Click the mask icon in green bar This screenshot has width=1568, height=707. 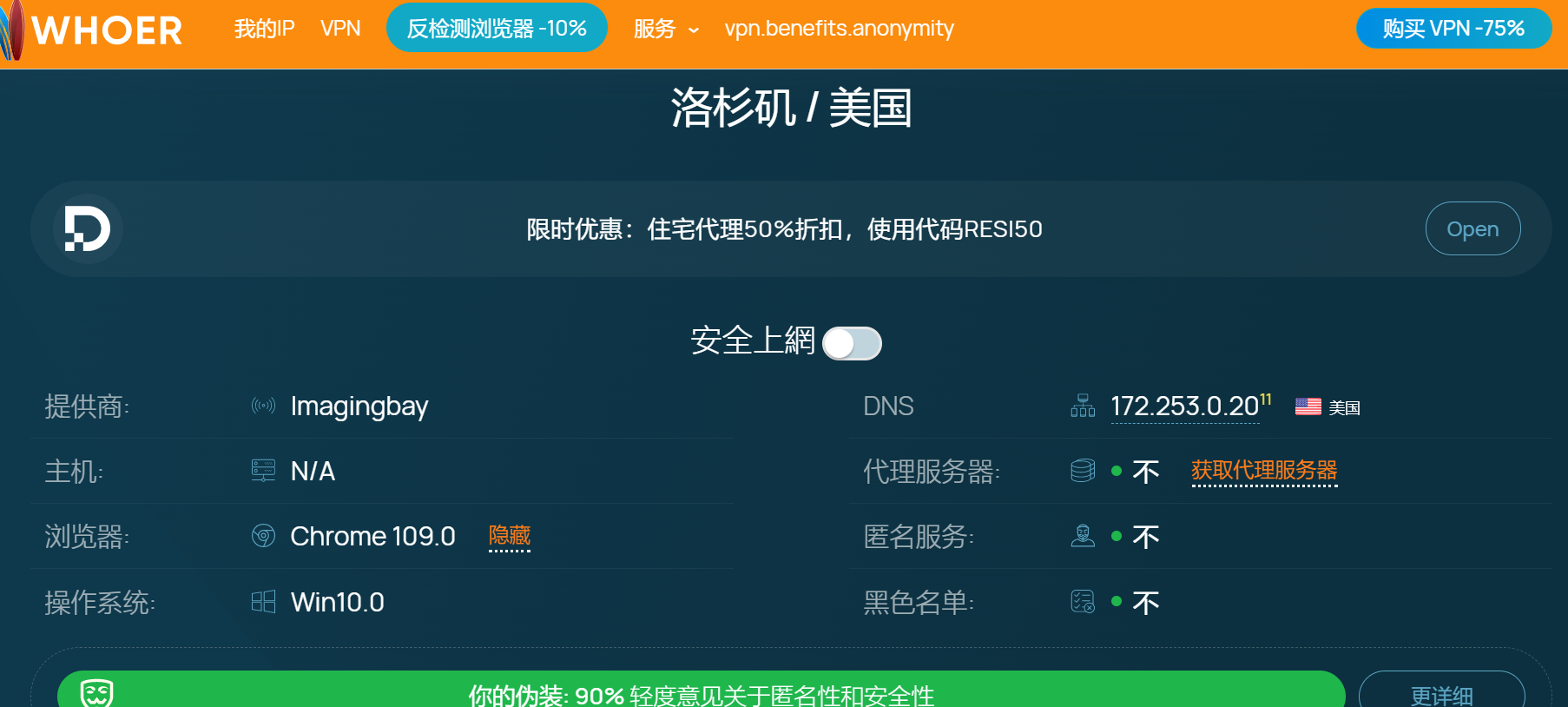[96, 693]
